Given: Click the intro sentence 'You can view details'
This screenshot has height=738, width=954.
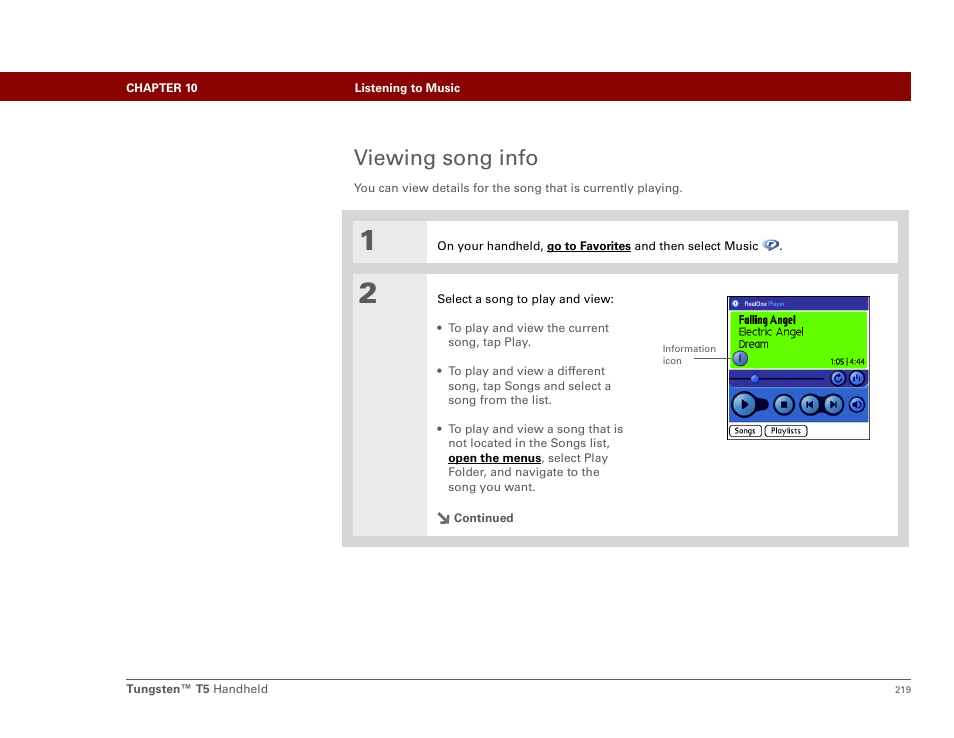Looking at the screenshot, I should point(518,188).
